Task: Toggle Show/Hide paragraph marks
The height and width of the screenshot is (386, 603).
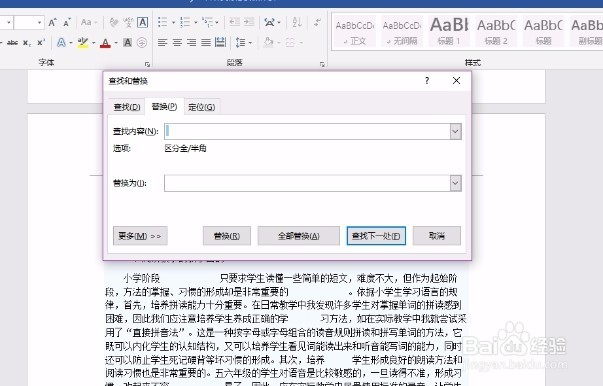Action: [317, 22]
